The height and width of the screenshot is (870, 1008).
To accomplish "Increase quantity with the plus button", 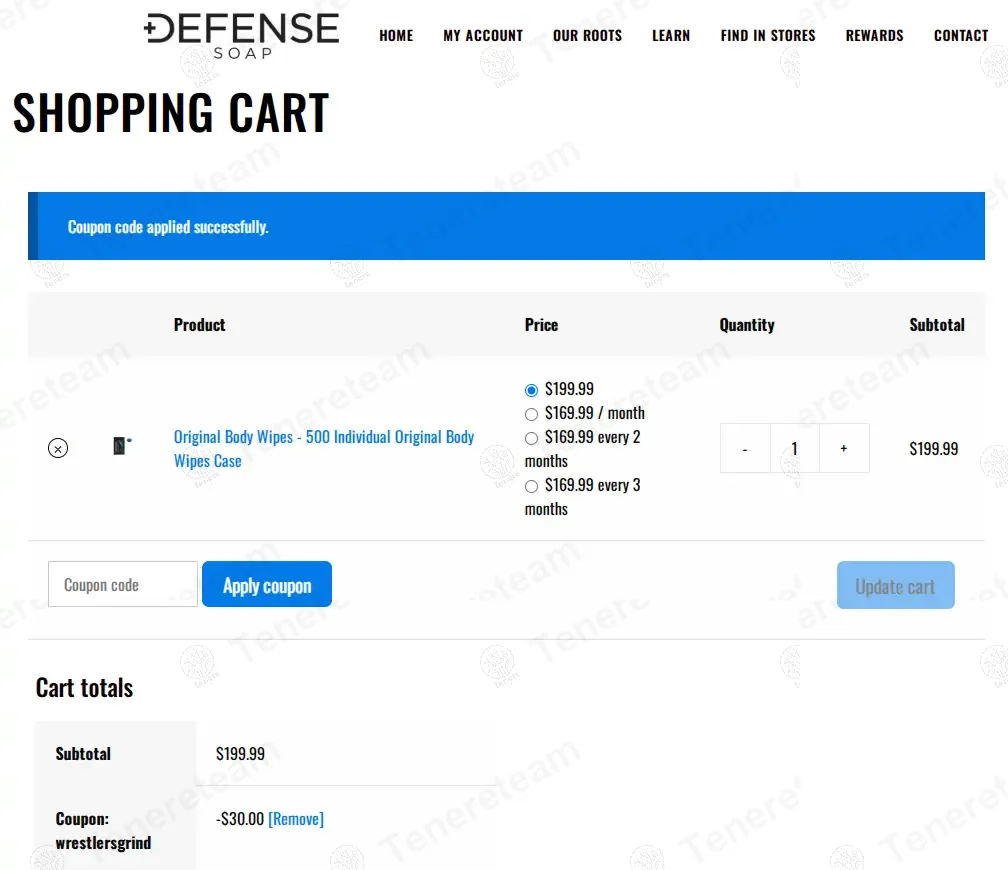I will pos(844,448).
